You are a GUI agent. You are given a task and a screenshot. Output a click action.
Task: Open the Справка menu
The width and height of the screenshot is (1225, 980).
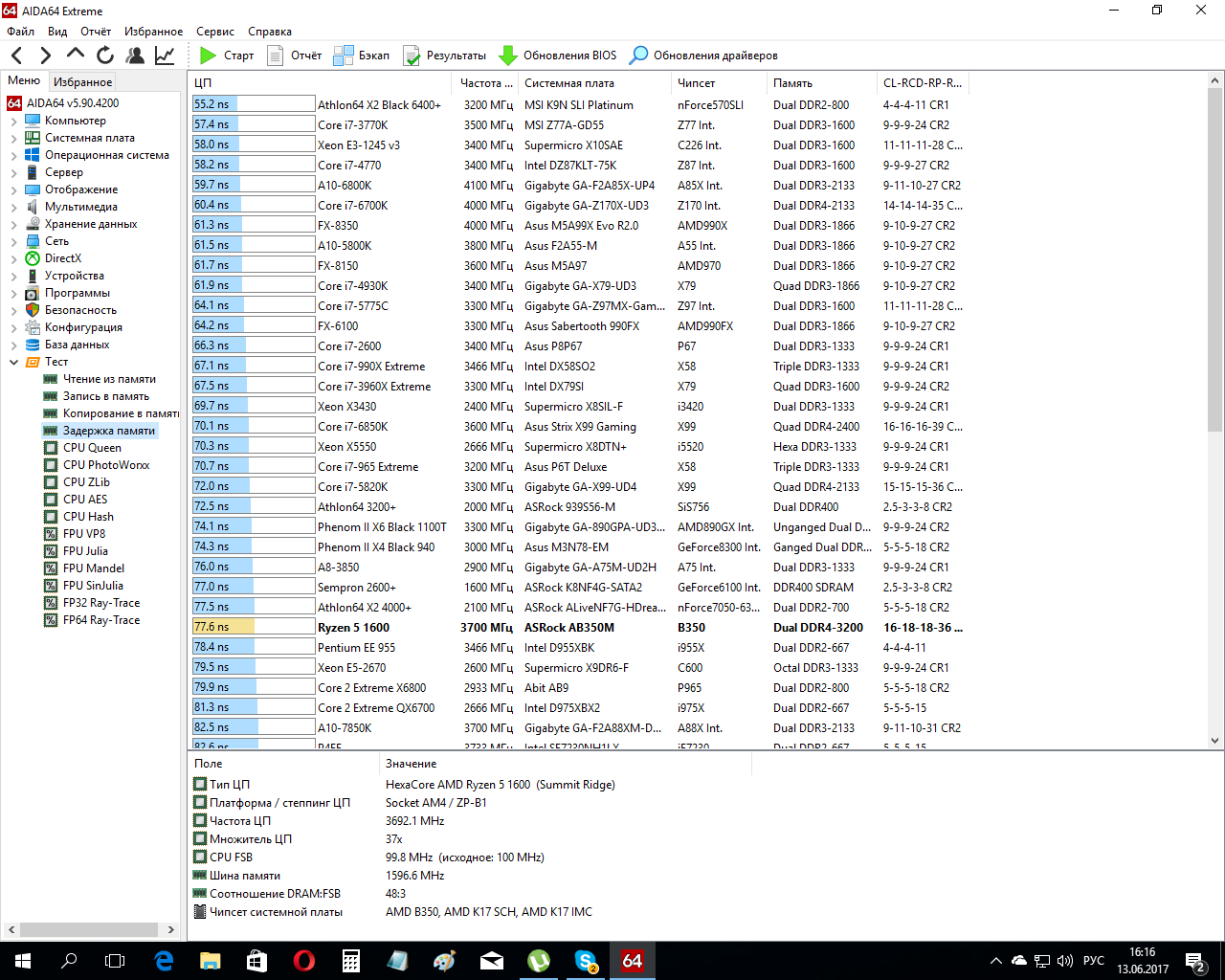[x=270, y=32]
